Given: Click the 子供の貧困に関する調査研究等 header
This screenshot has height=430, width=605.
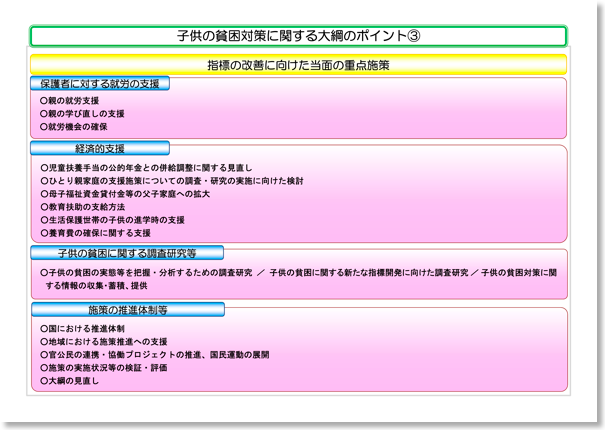Looking at the screenshot, I should pyautogui.click(x=127, y=253).
